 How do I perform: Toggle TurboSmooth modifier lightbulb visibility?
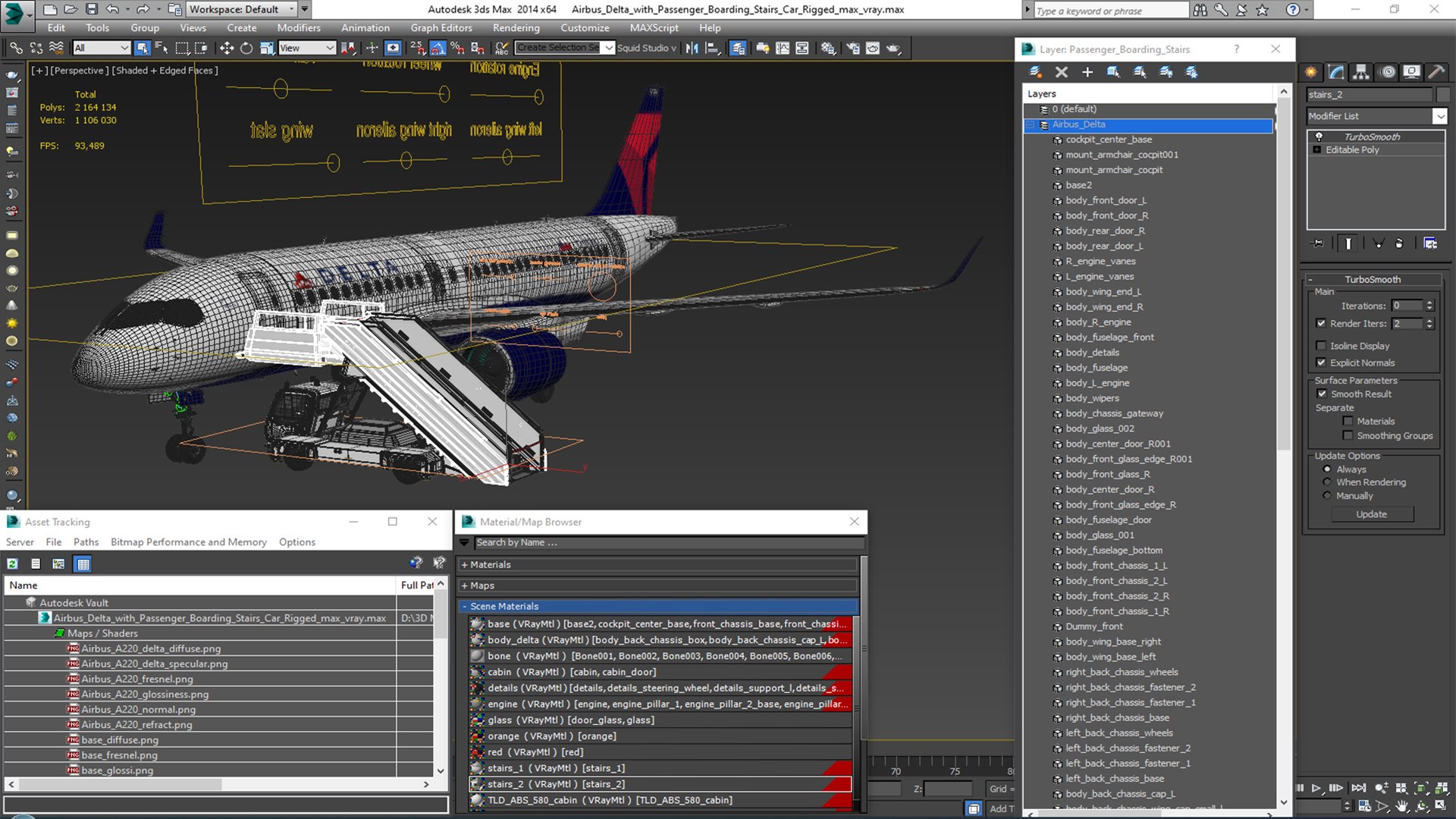pos(1319,136)
